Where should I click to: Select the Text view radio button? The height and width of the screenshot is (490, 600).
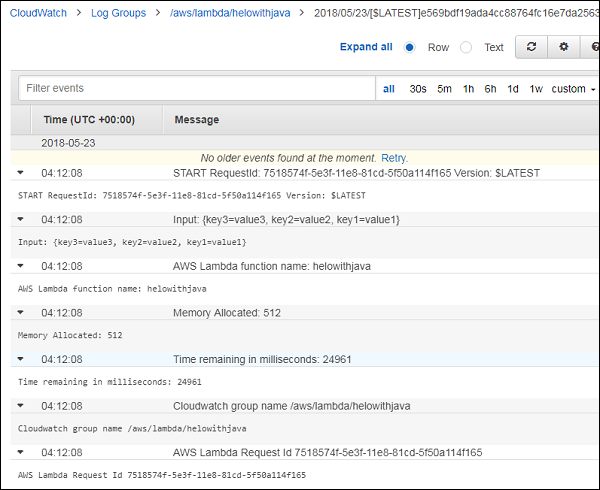(466, 47)
